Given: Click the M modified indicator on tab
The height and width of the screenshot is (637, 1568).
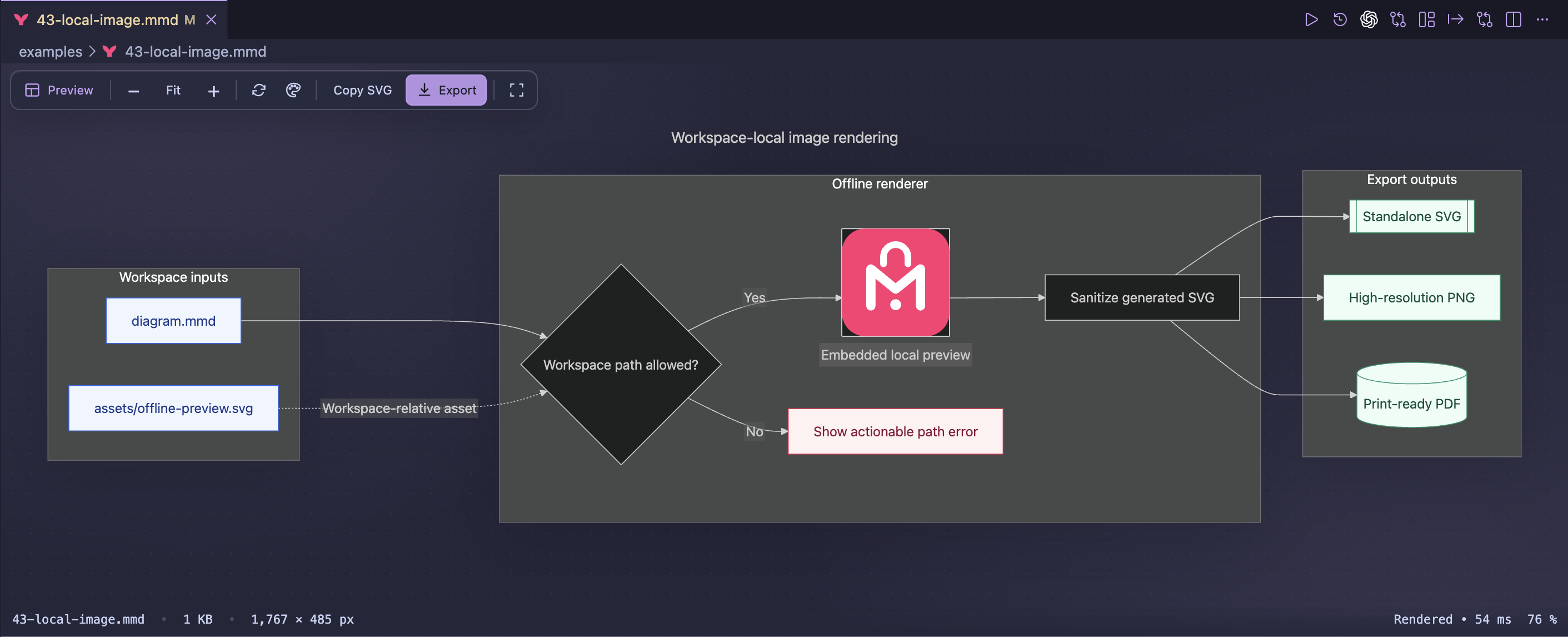Looking at the screenshot, I should coord(190,20).
